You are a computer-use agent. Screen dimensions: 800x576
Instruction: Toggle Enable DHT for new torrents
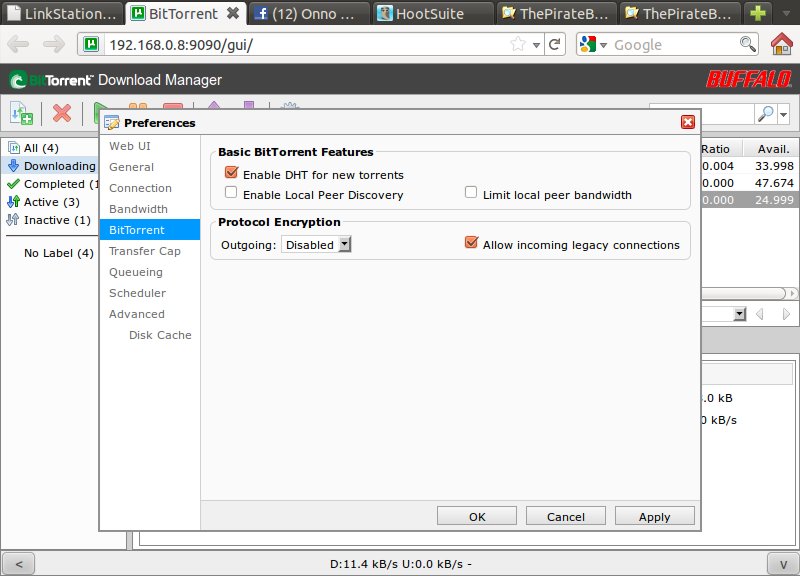click(231, 173)
